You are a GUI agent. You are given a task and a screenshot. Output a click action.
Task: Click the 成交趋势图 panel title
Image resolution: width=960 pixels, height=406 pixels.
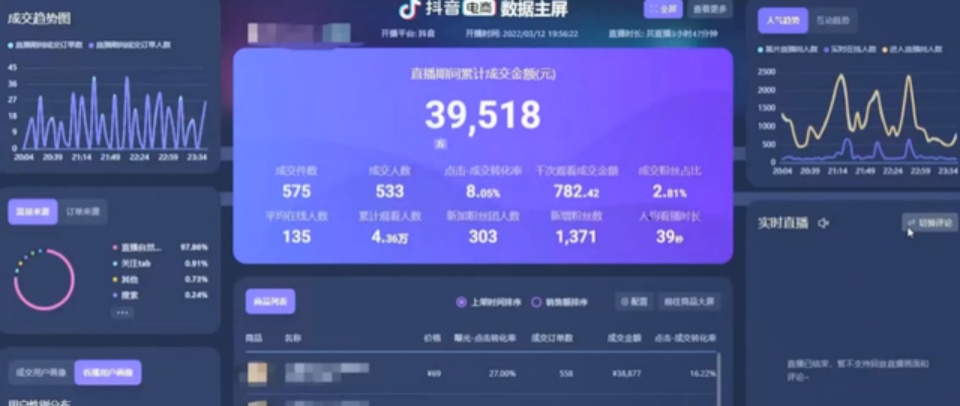(39, 18)
